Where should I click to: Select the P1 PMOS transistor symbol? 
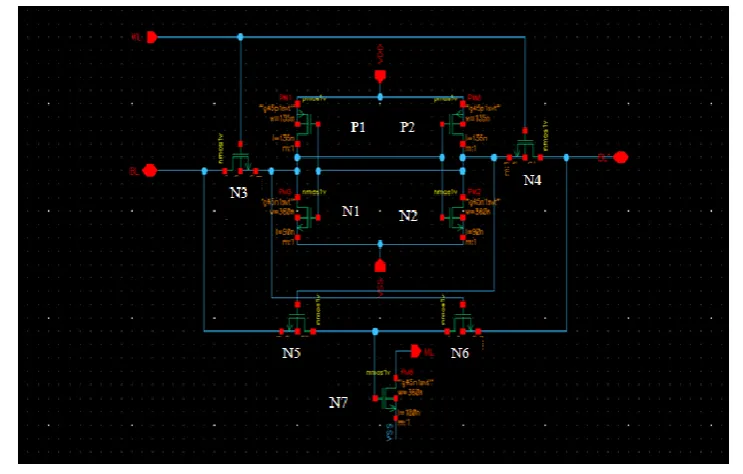coord(308,124)
